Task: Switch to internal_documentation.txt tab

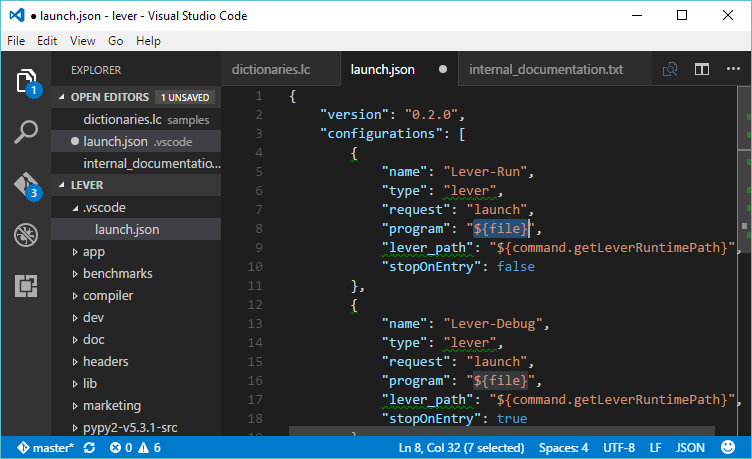Action: [x=546, y=70]
